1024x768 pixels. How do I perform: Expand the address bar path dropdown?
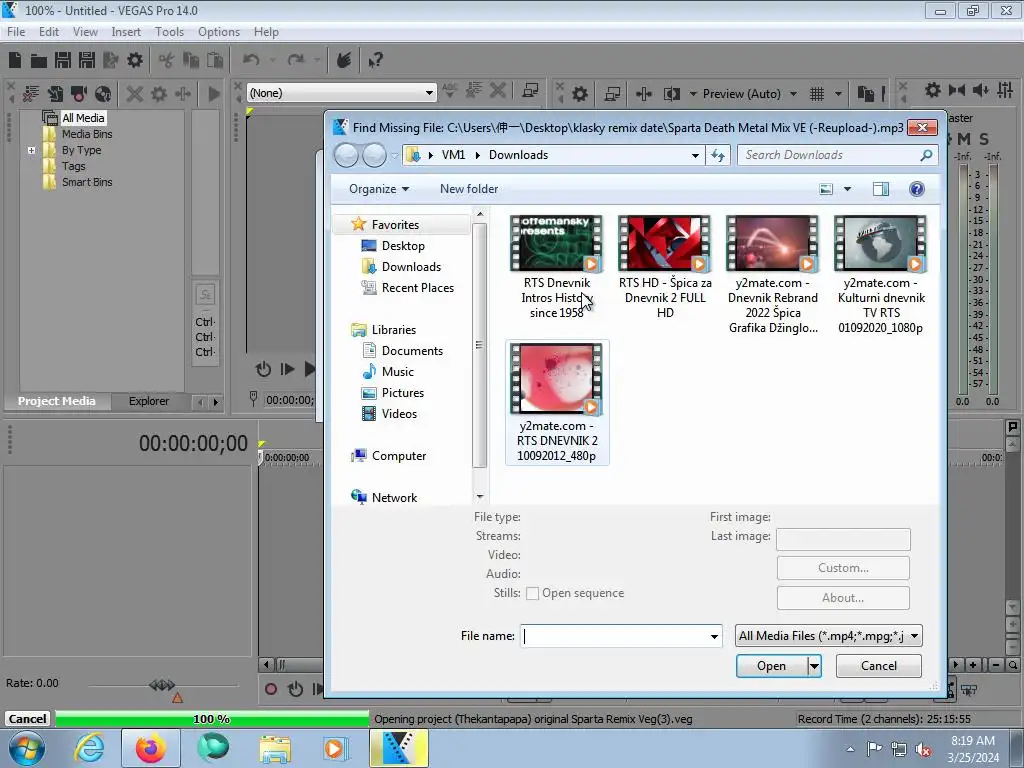point(695,155)
